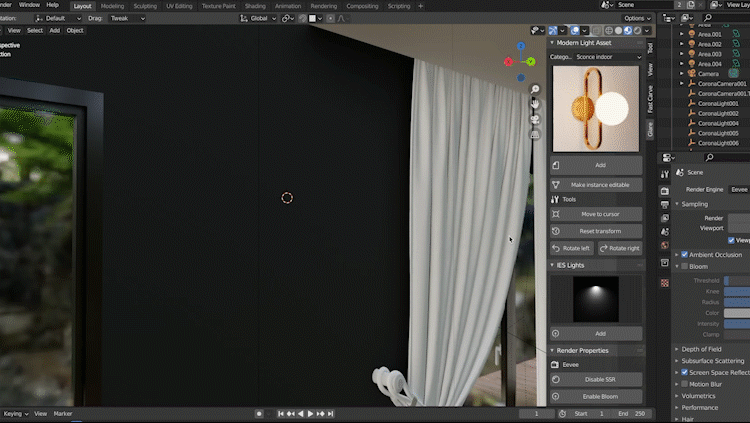This screenshot has width=750, height=423.
Task: Toggle snapping magnet icon in header
Action: (302, 18)
